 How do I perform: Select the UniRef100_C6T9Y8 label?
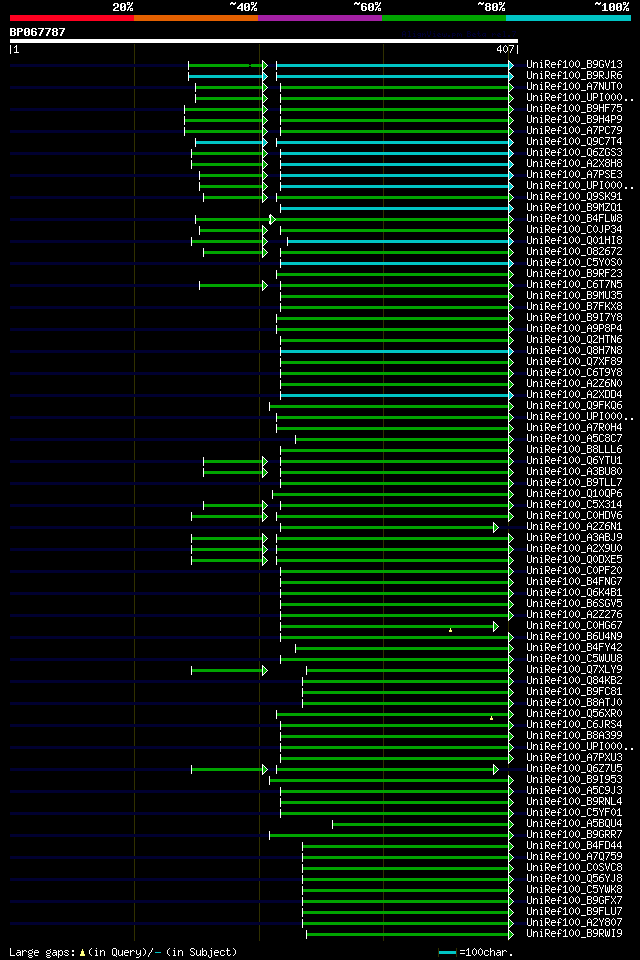pos(574,372)
